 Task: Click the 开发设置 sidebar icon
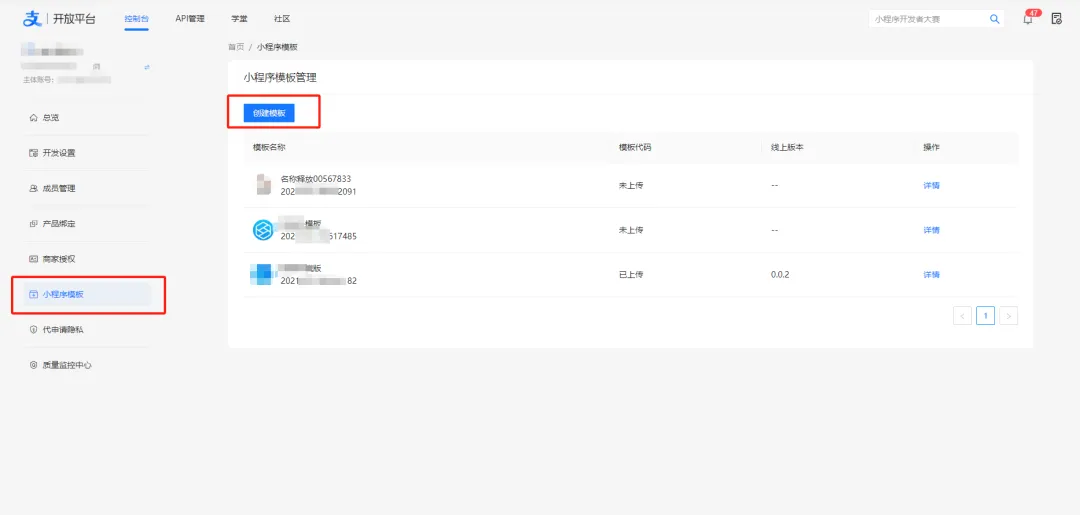point(33,153)
